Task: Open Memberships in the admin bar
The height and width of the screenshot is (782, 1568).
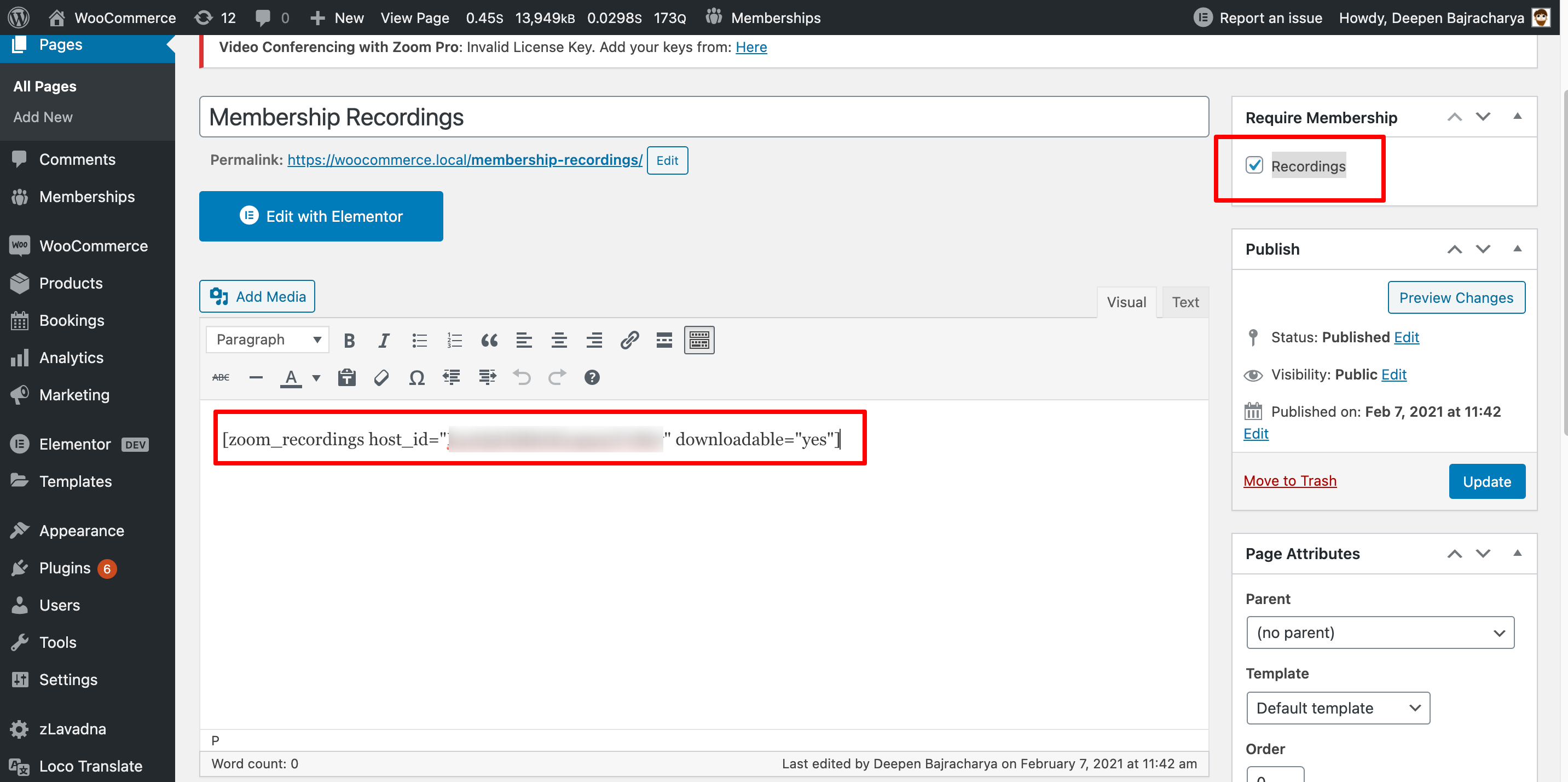Action: (763, 18)
